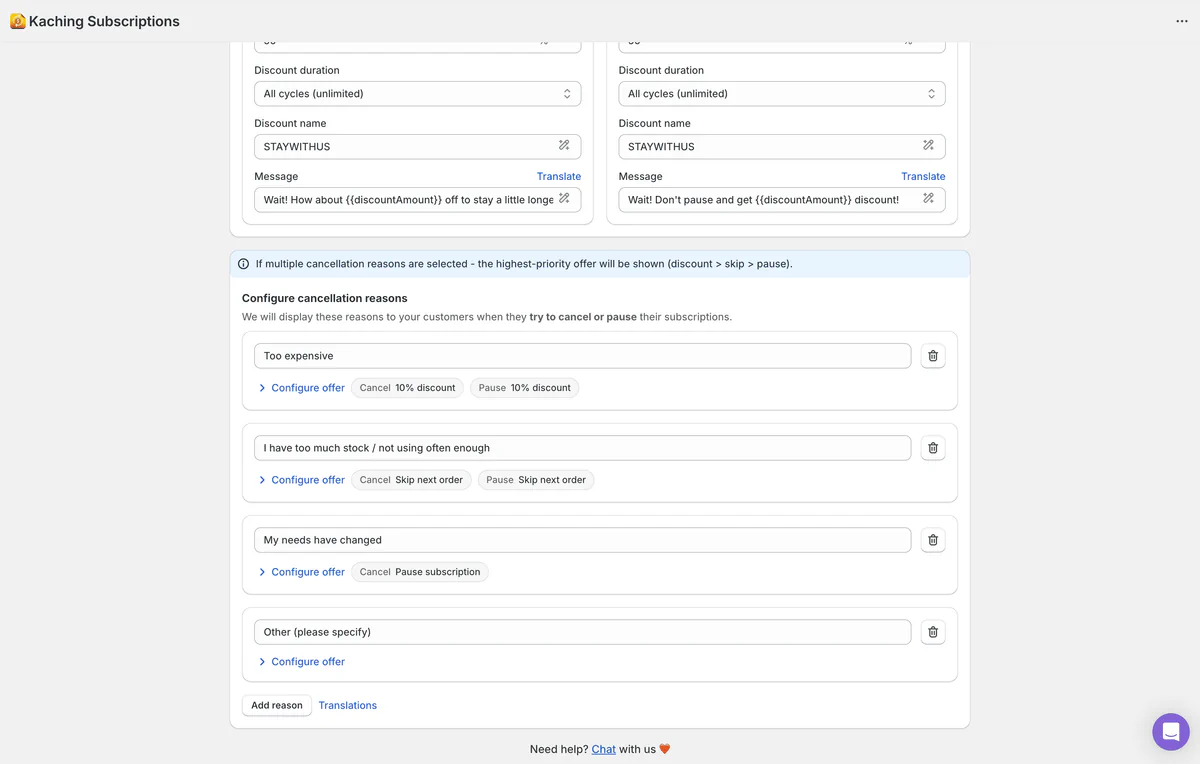Delete the 'Too expensive' cancellation reason

(932, 356)
